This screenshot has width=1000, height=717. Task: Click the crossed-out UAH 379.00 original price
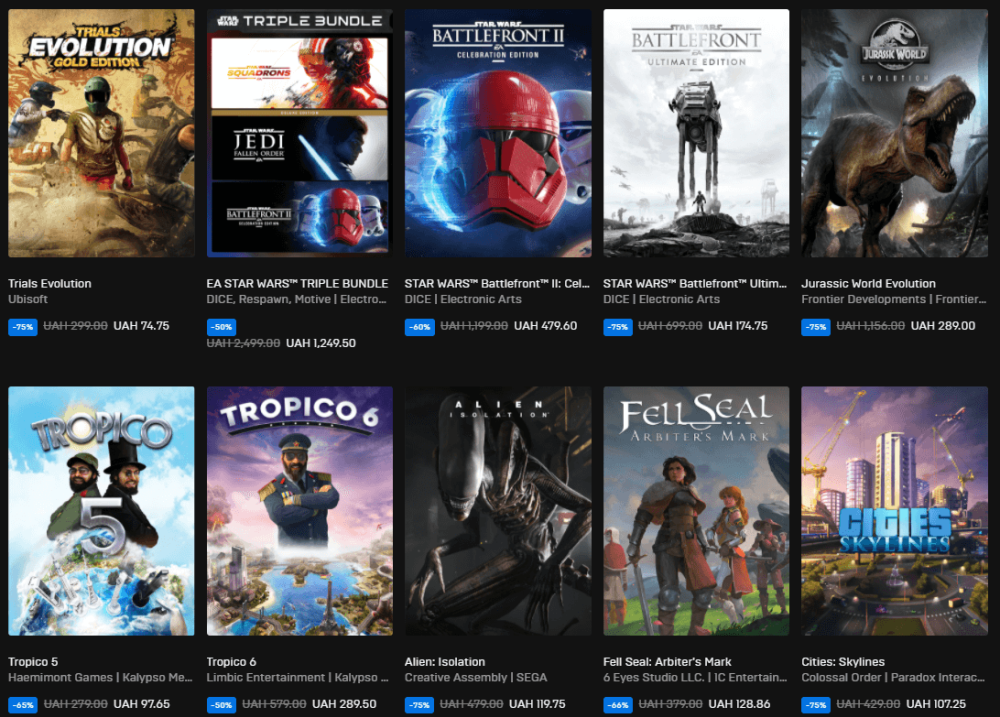(671, 704)
